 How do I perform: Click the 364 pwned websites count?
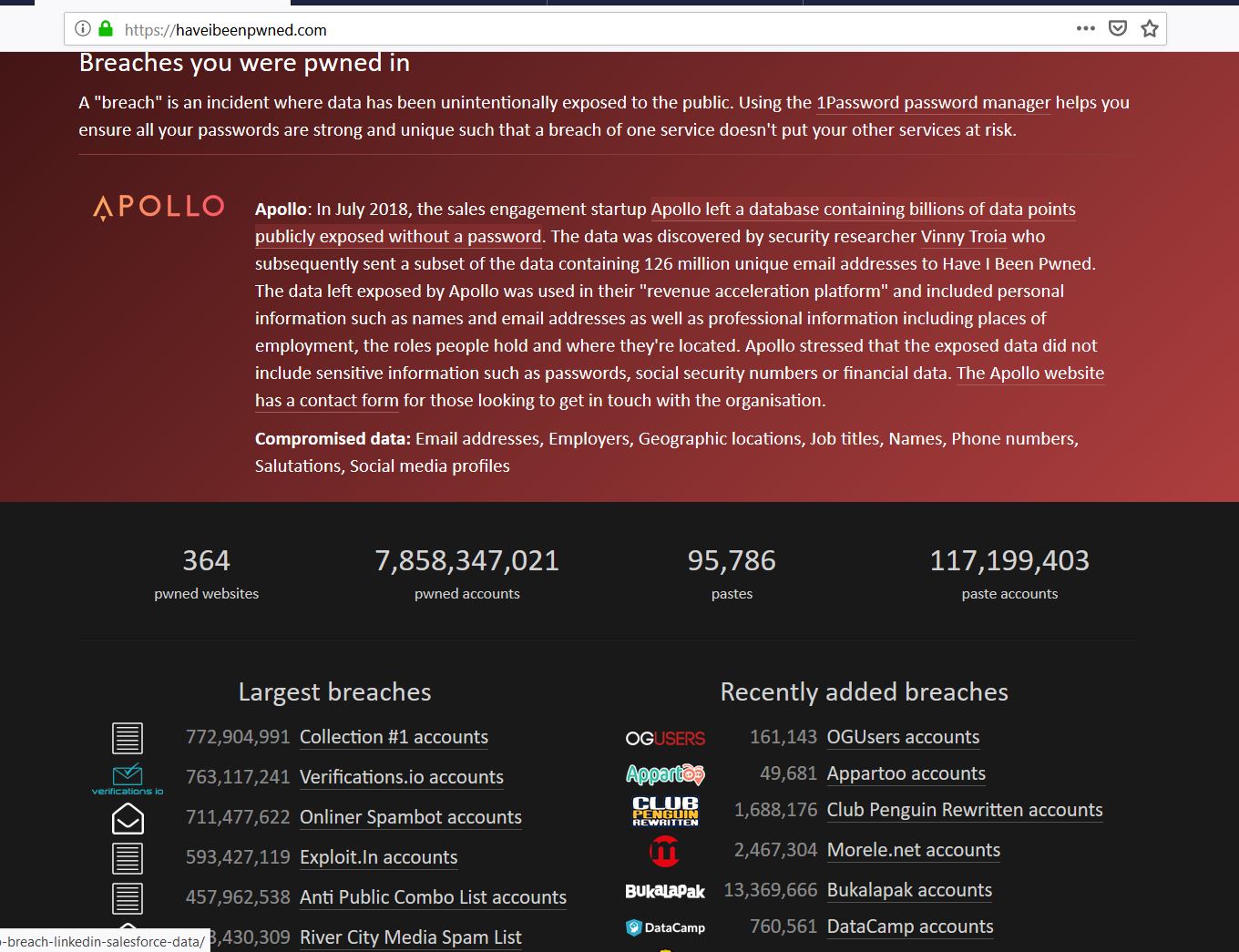pyautogui.click(x=207, y=560)
